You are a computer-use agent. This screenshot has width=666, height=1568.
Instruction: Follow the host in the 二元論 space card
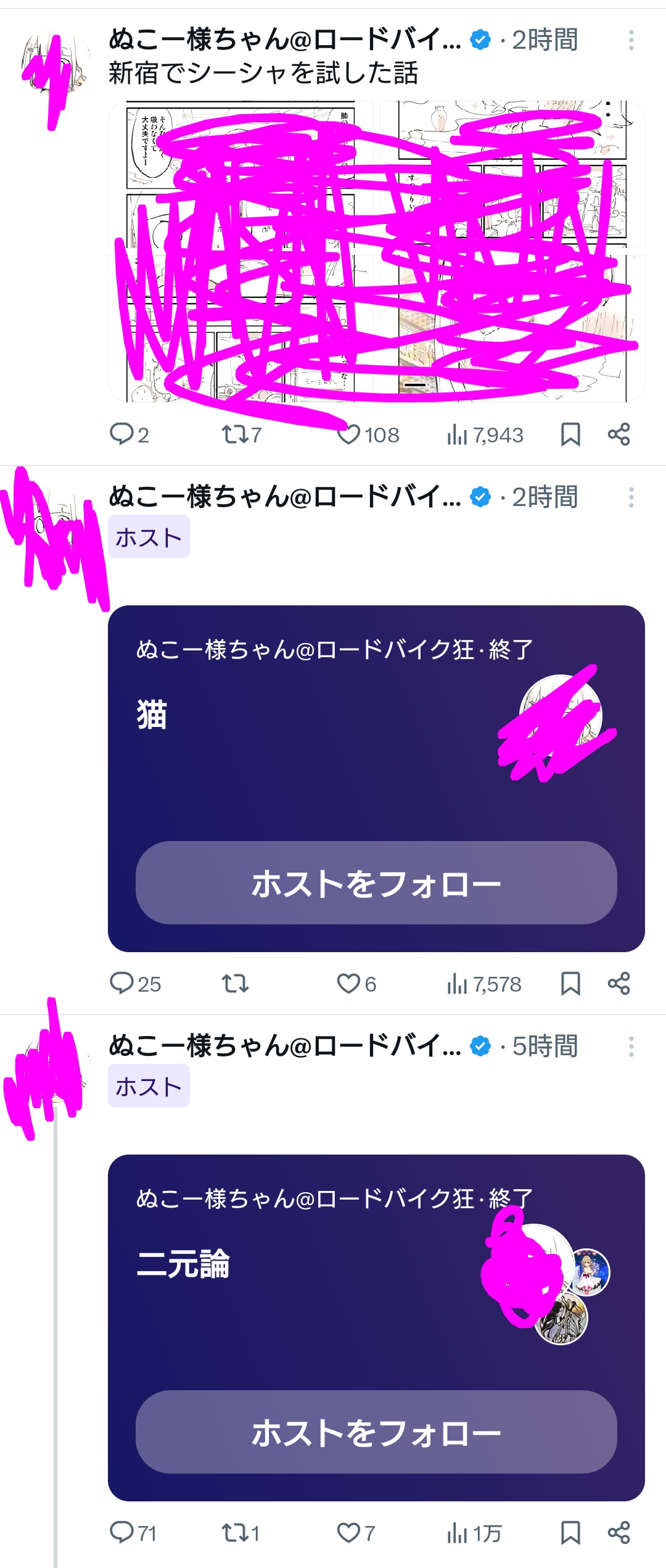[x=376, y=1432]
